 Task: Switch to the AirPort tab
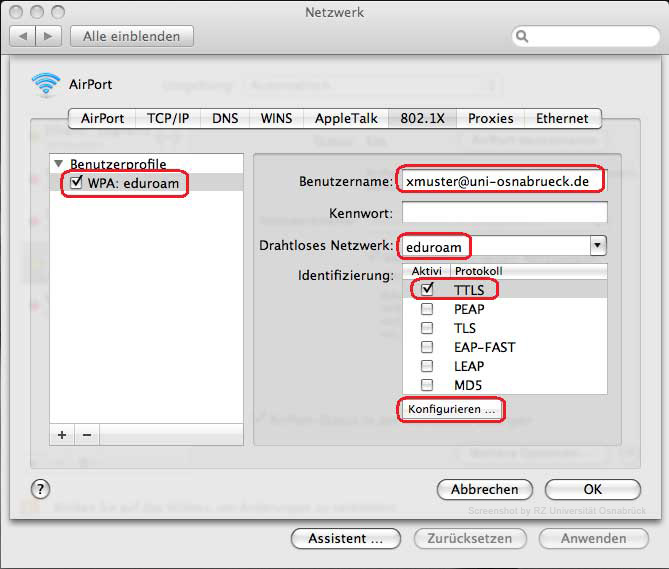[102, 118]
